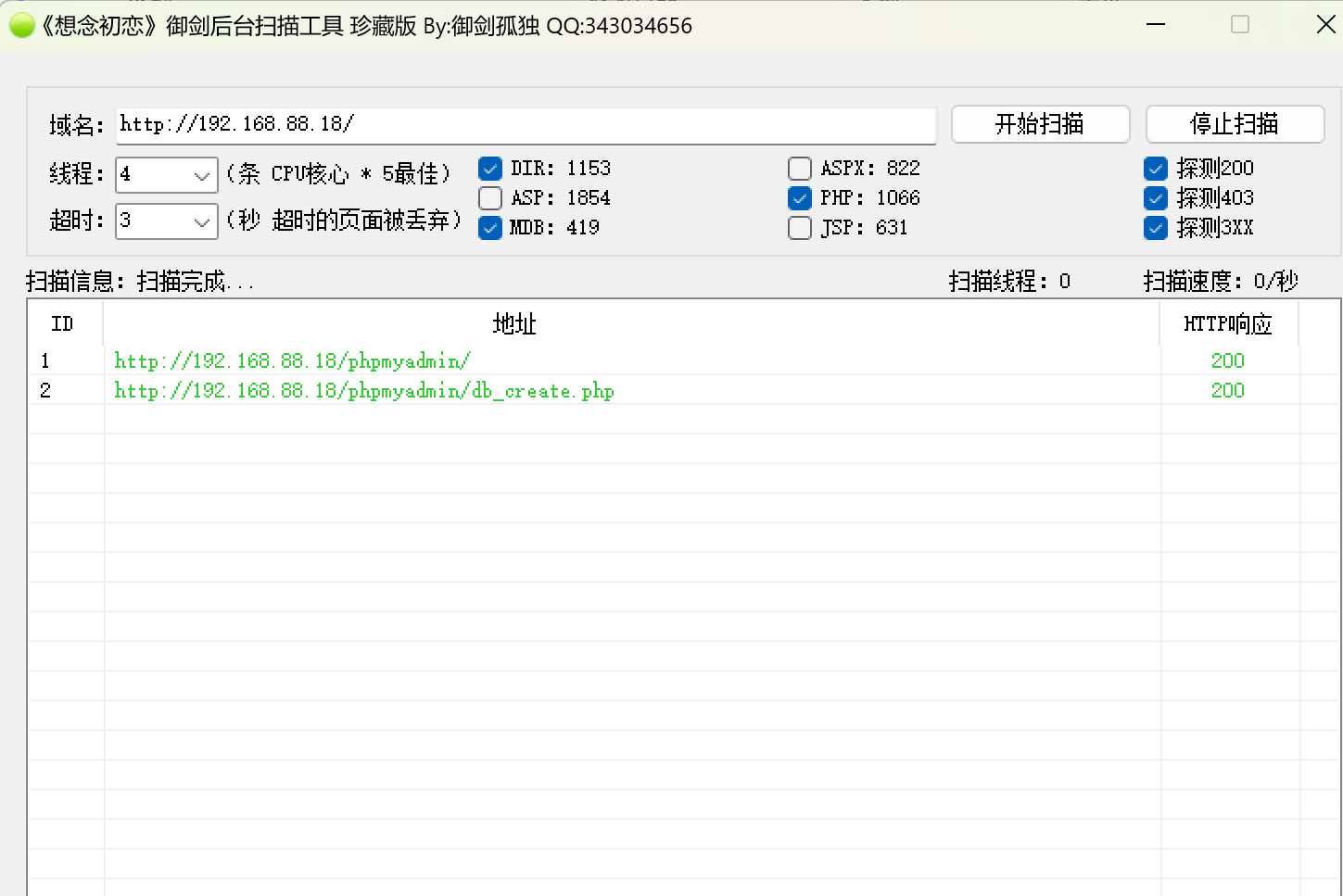Enable the ASP dictionary checkbox

tap(490, 198)
